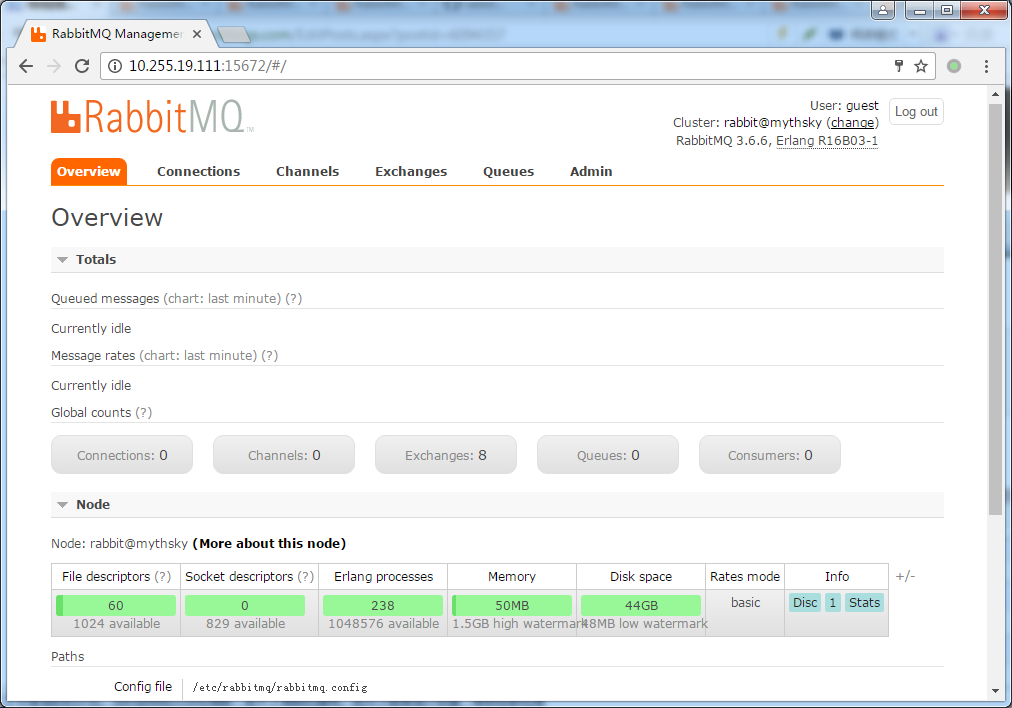Click the Disk space 44GB bar

(x=641, y=605)
